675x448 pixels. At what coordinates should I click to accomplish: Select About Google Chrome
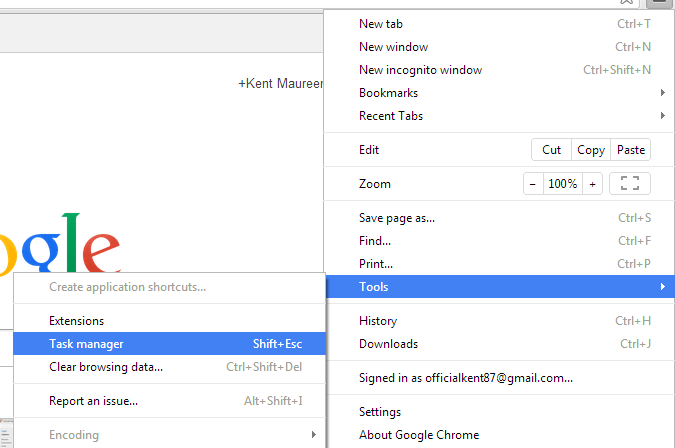499,435
